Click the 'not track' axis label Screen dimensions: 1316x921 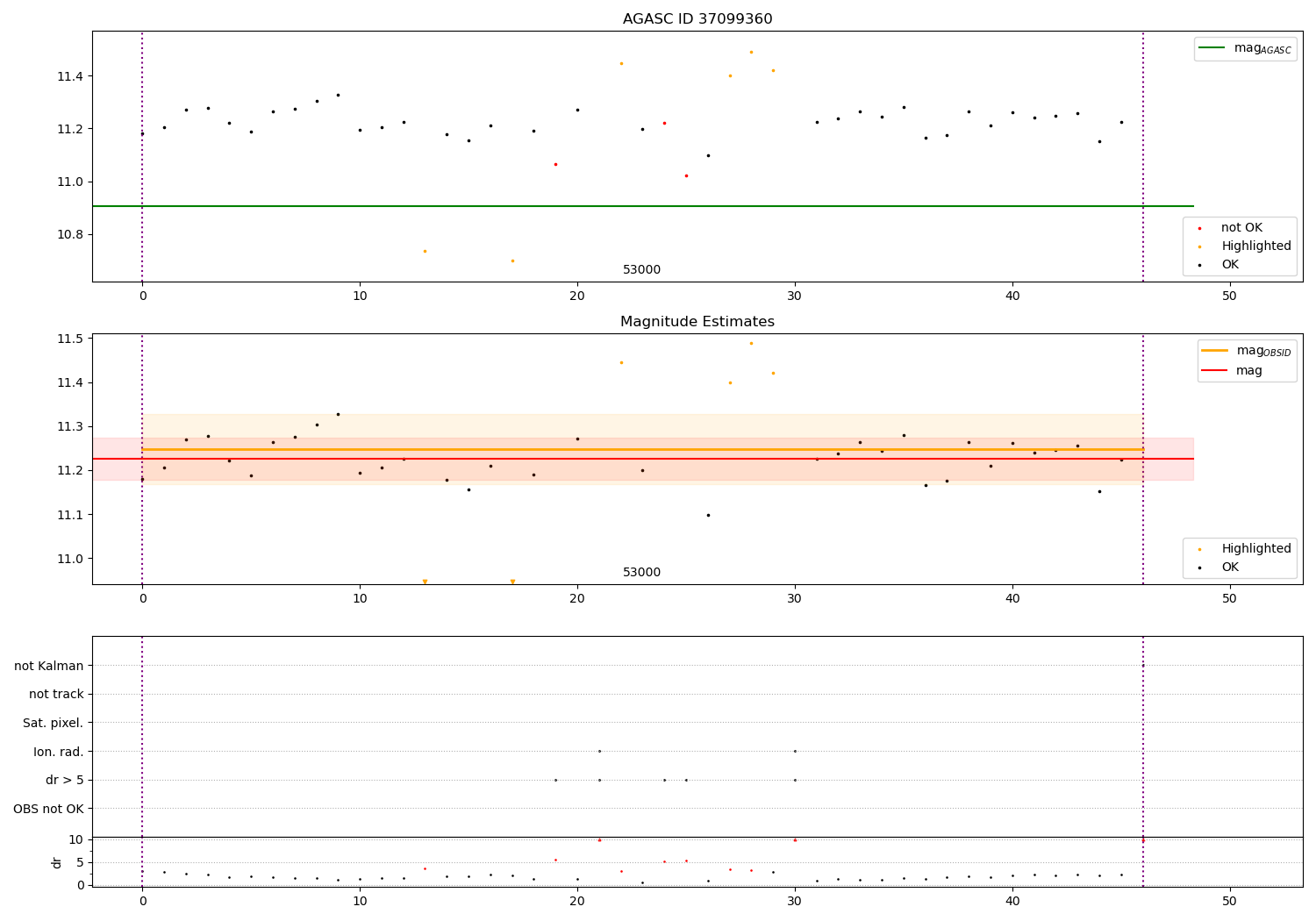[x=56, y=694]
